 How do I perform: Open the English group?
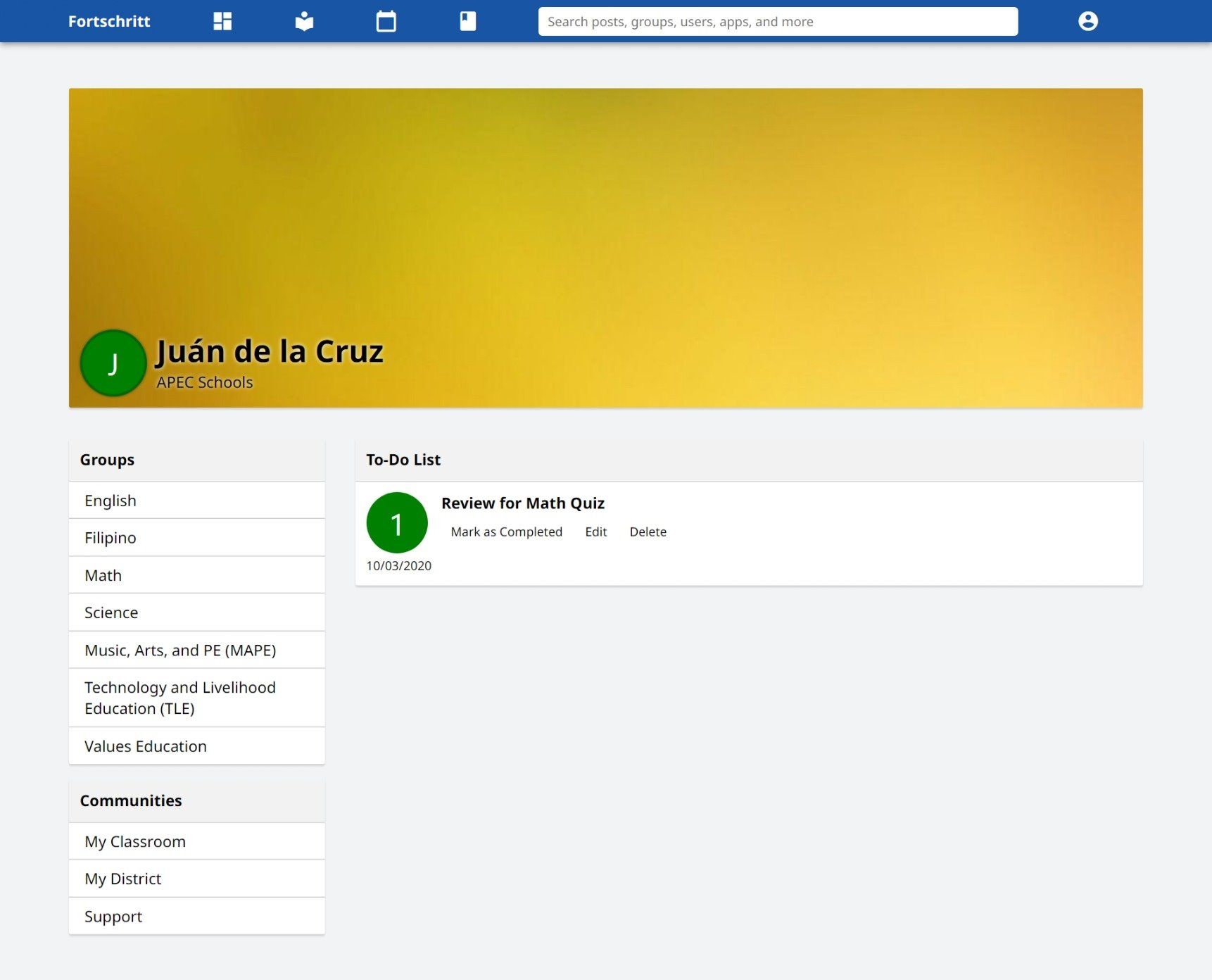pyautogui.click(x=111, y=501)
